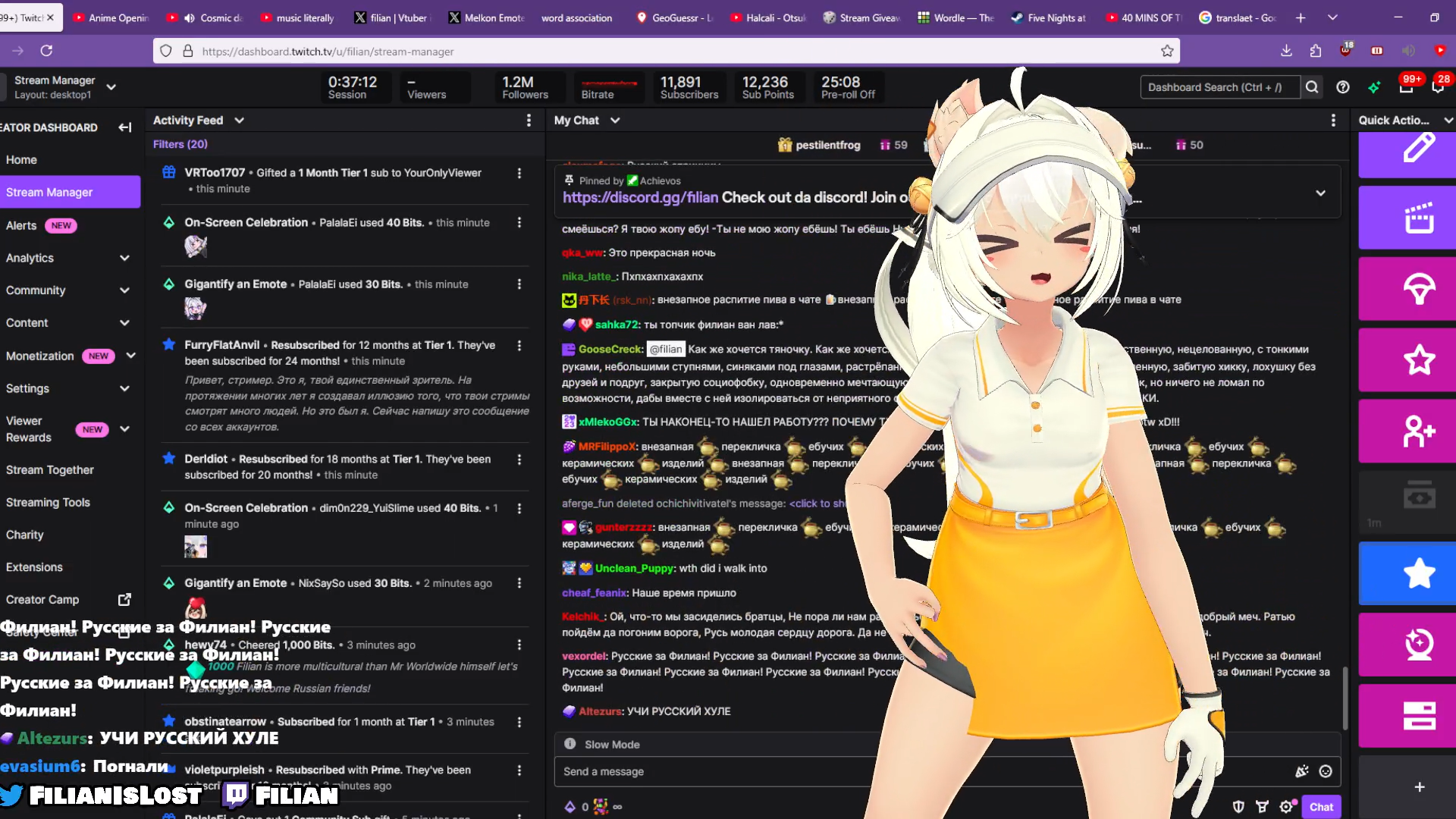
Task: Collapse the Creator Dashboard sidebar
Action: (x=125, y=127)
